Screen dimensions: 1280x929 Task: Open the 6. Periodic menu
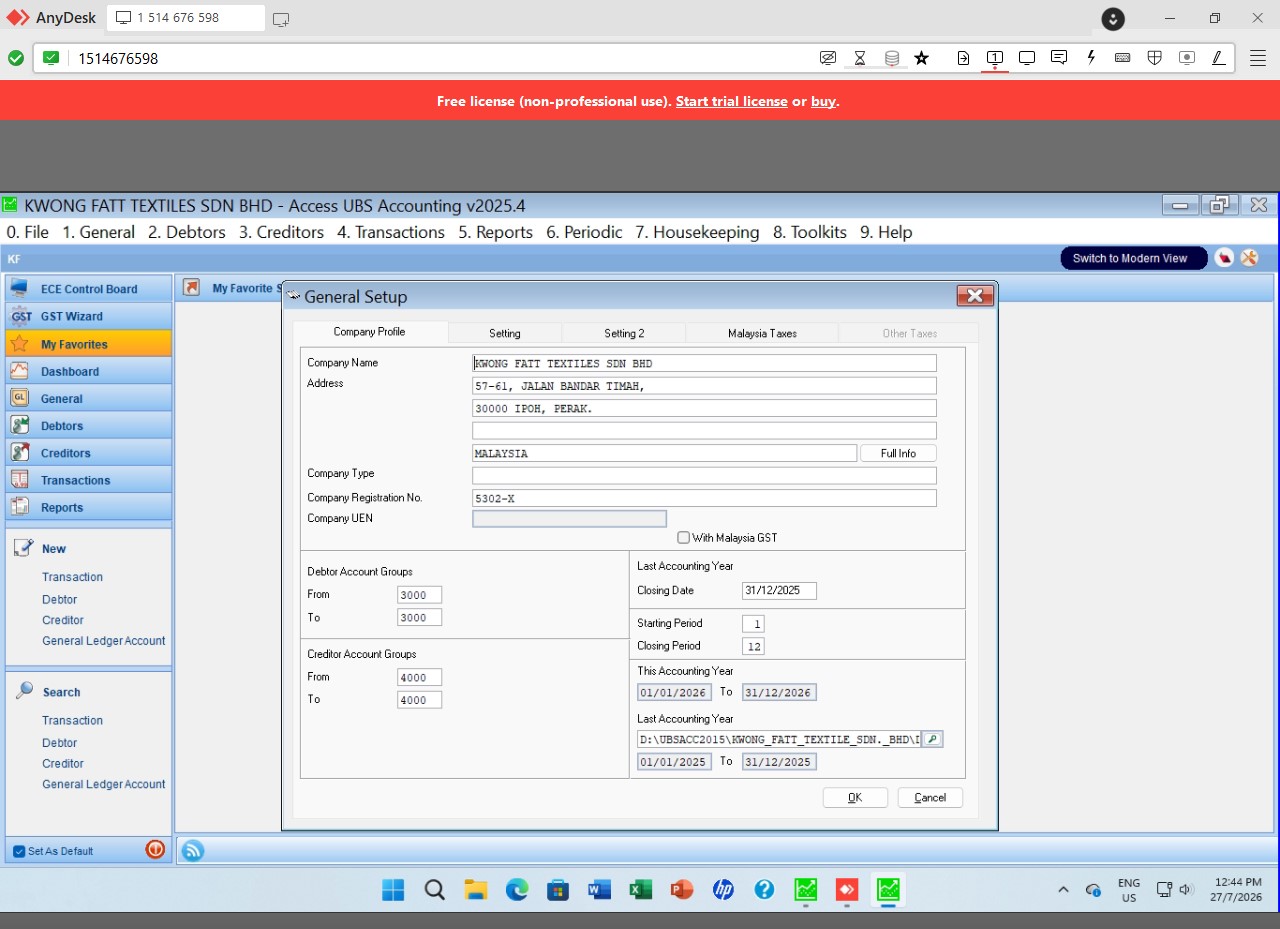pyautogui.click(x=584, y=232)
